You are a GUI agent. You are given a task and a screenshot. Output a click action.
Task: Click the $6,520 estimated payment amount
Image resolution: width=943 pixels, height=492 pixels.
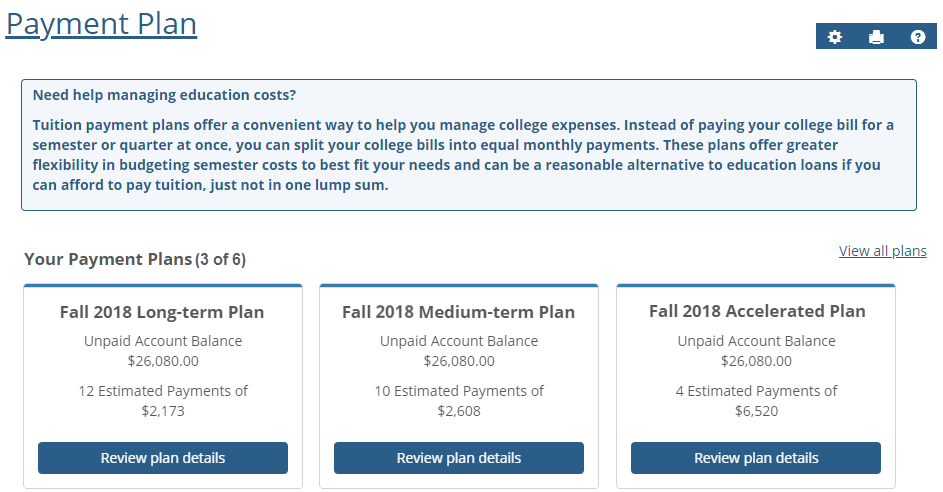(x=756, y=410)
